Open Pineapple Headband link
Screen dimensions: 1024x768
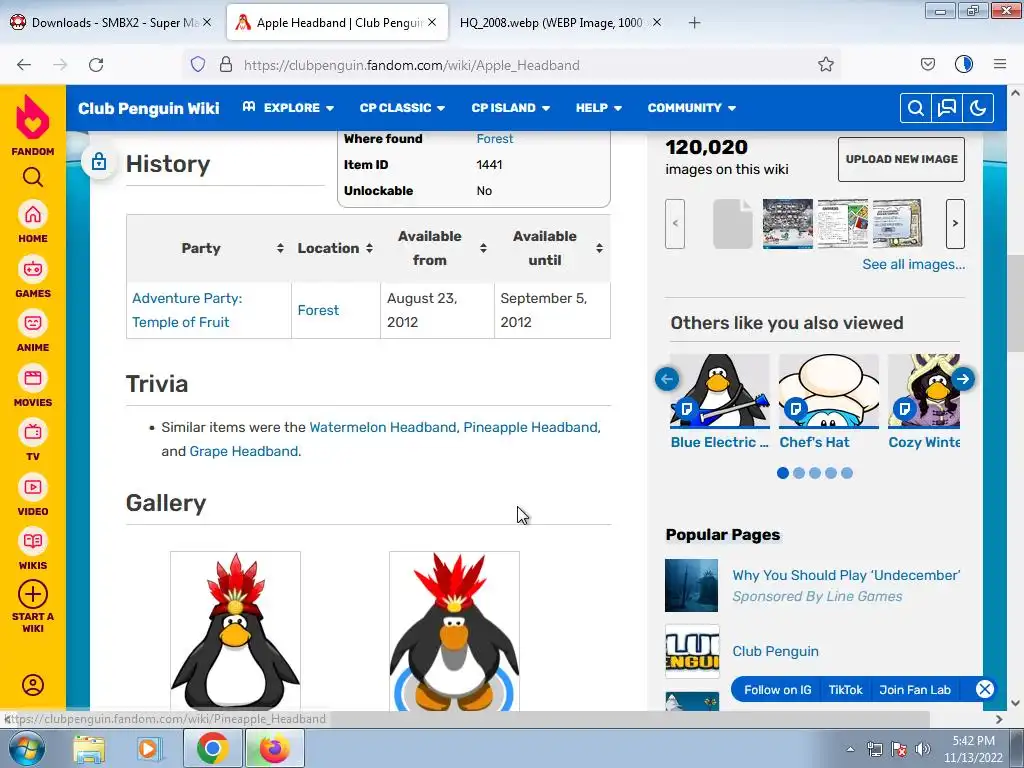(530, 427)
